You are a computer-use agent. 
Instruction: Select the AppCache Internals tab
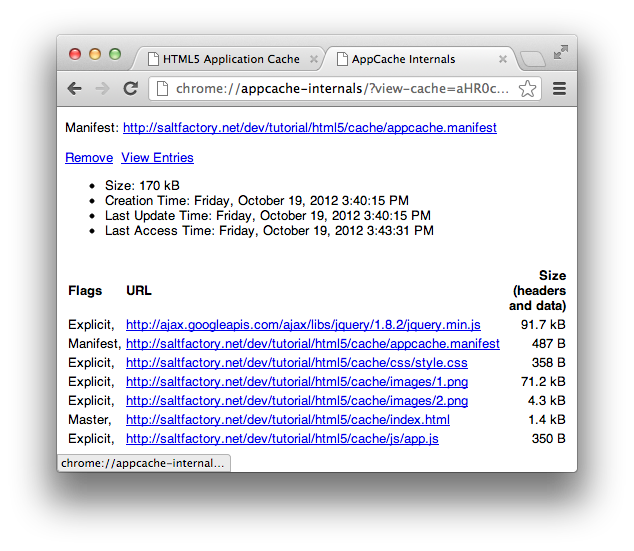421,59
